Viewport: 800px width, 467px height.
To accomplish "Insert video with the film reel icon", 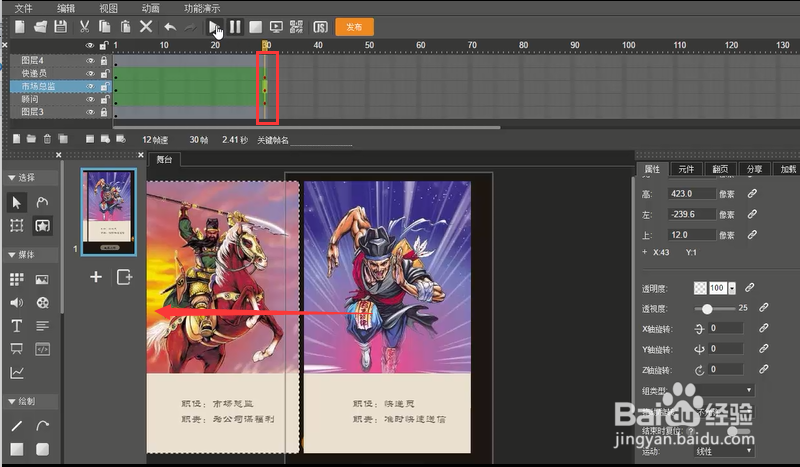I will coord(42,303).
